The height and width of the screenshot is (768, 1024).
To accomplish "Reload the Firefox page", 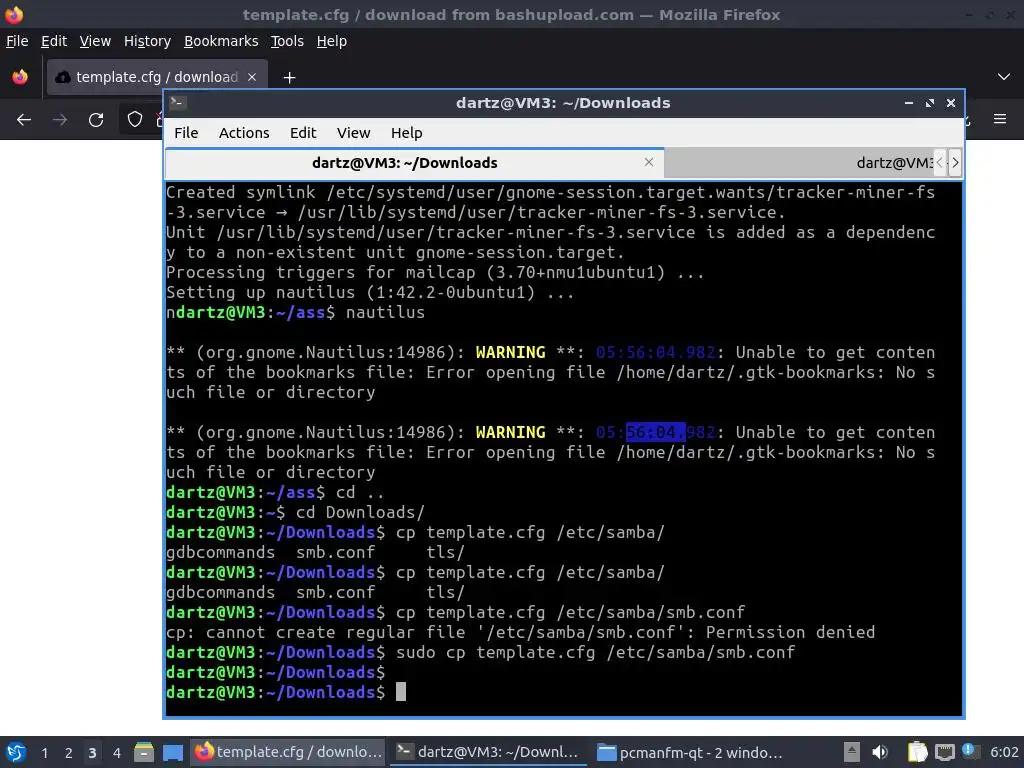I will [x=96, y=120].
